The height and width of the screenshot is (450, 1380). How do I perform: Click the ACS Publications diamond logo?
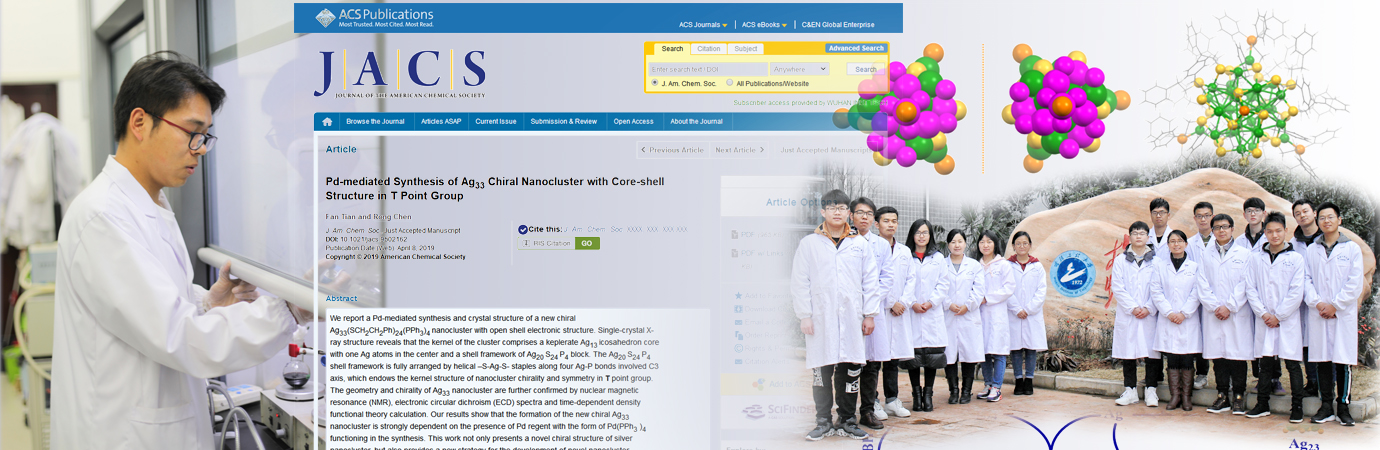click(x=326, y=18)
